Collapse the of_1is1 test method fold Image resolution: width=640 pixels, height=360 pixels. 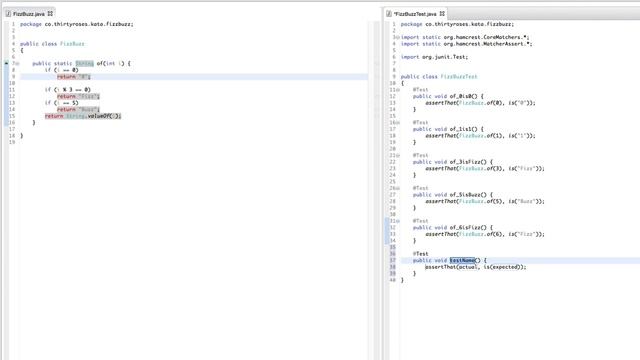coord(398,122)
